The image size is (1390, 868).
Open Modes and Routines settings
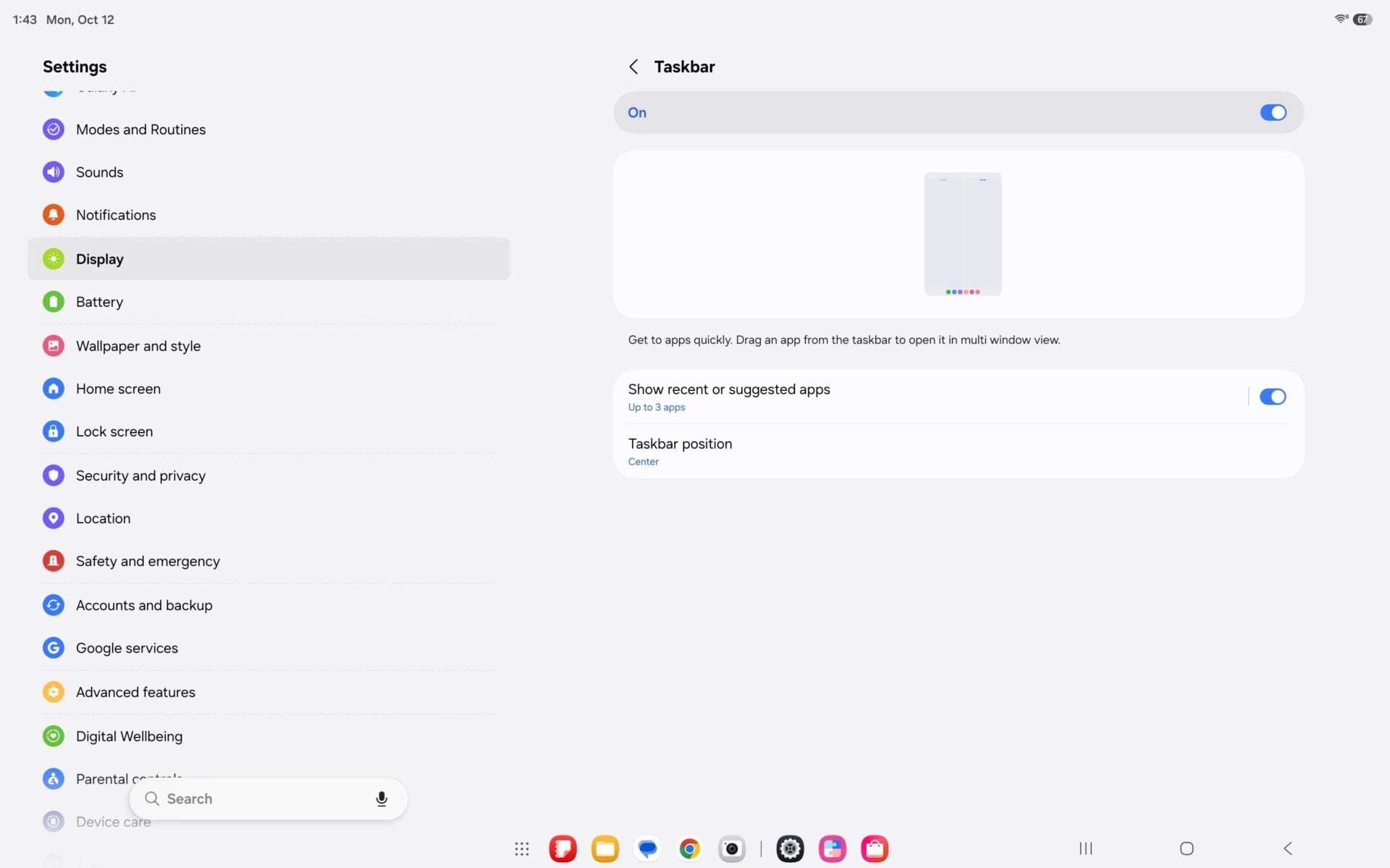269,130
